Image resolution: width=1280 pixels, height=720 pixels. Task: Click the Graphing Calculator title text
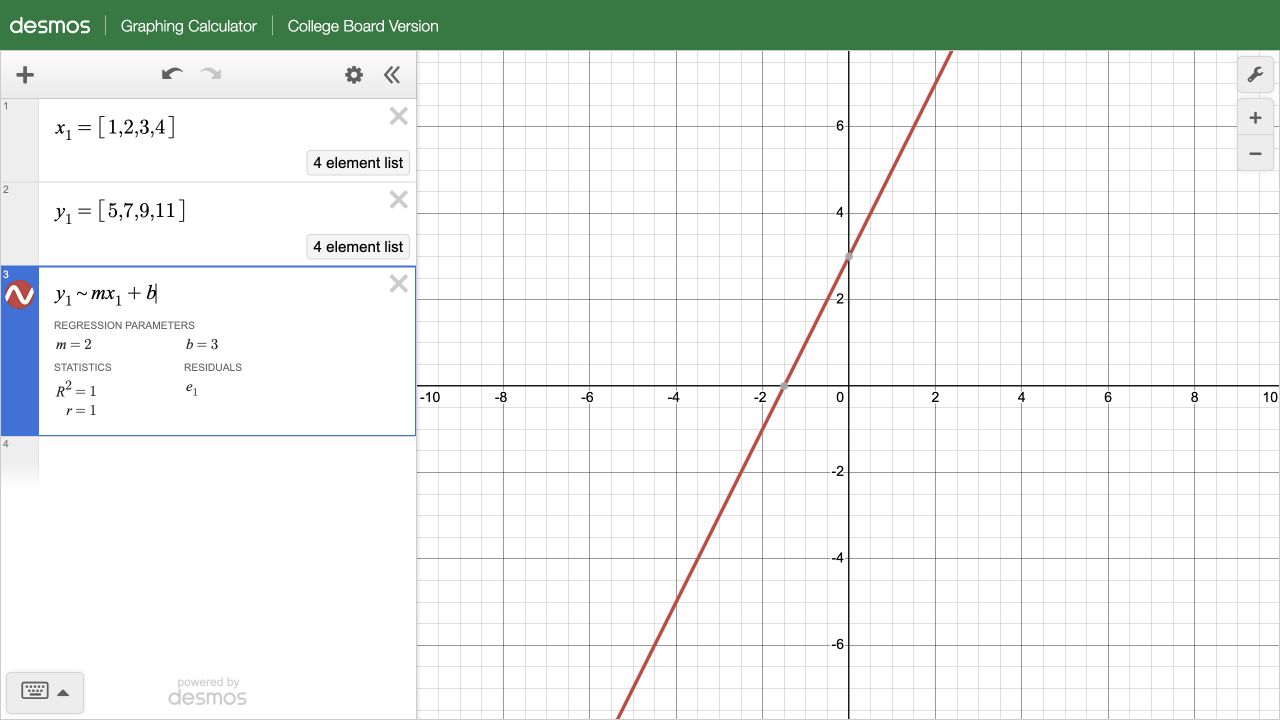[189, 26]
